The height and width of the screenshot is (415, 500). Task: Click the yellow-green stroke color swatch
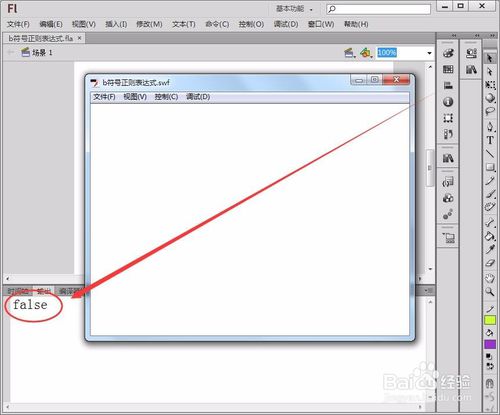click(x=490, y=320)
